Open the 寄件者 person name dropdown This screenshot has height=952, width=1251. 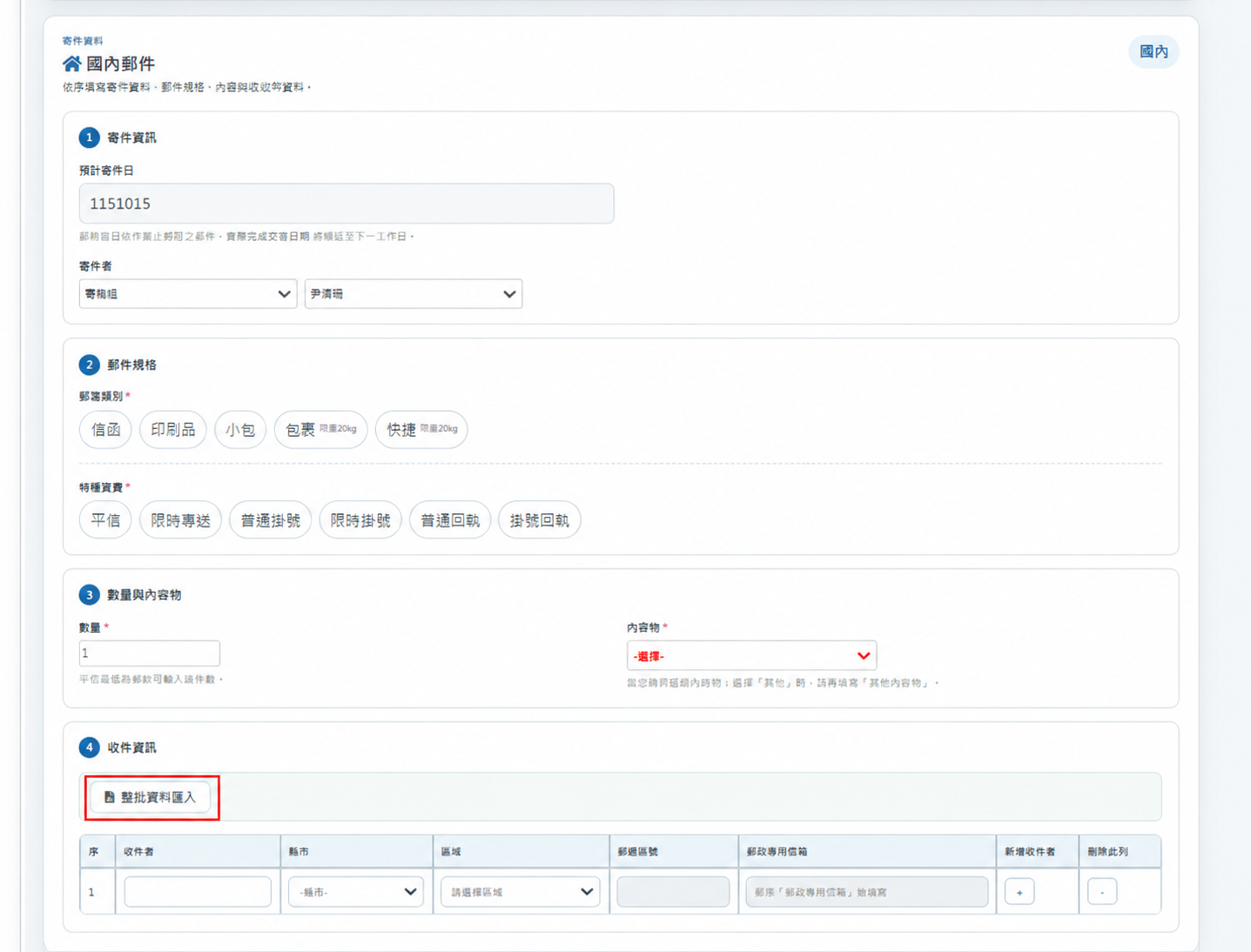[x=414, y=294]
